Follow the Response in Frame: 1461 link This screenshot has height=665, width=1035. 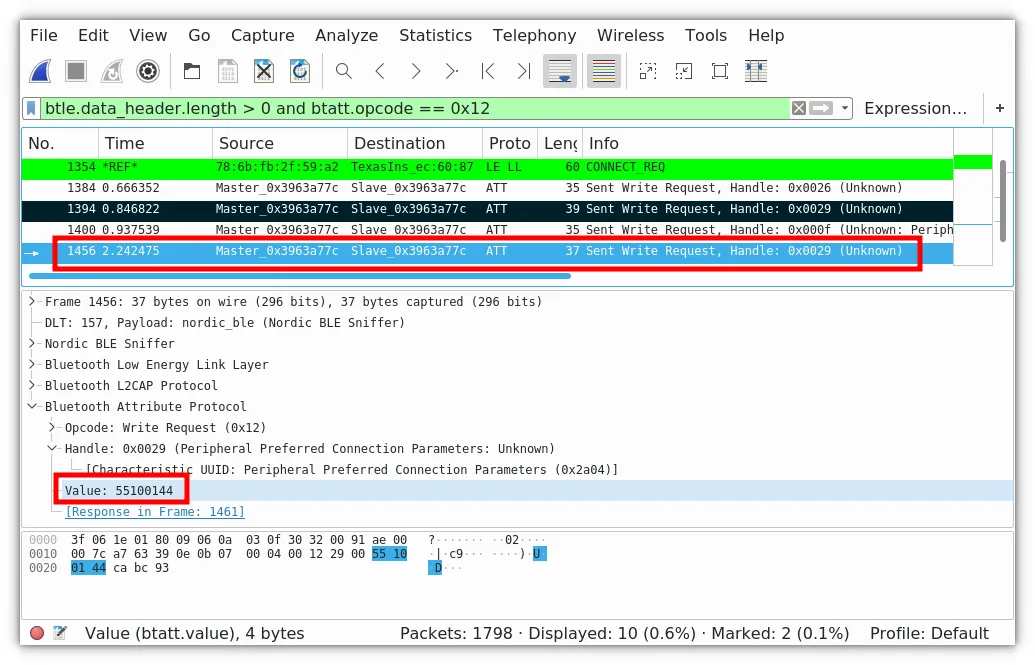coord(155,512)
